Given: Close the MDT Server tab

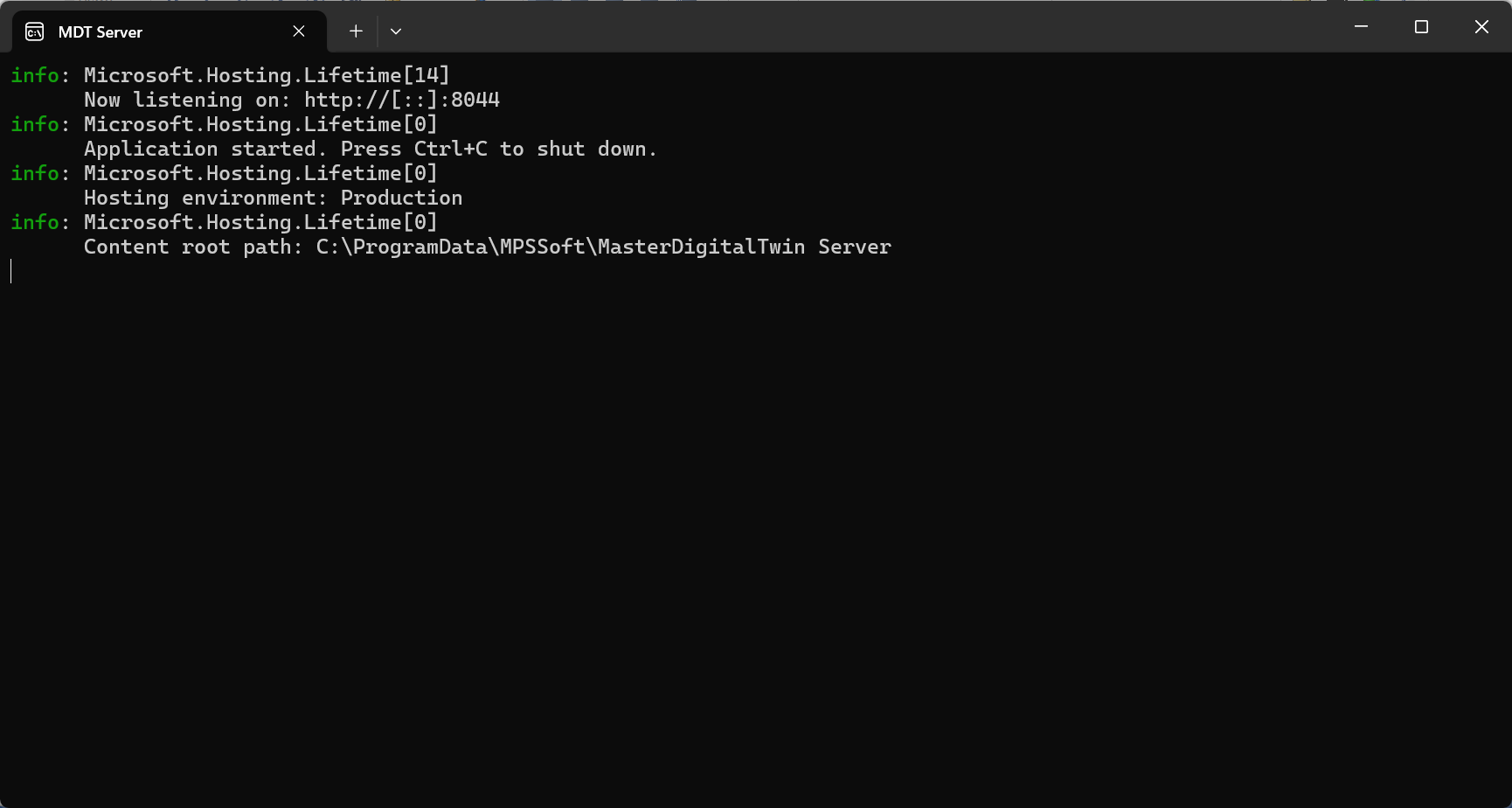Looking at the screenshot, I should (x=299, y=31).
